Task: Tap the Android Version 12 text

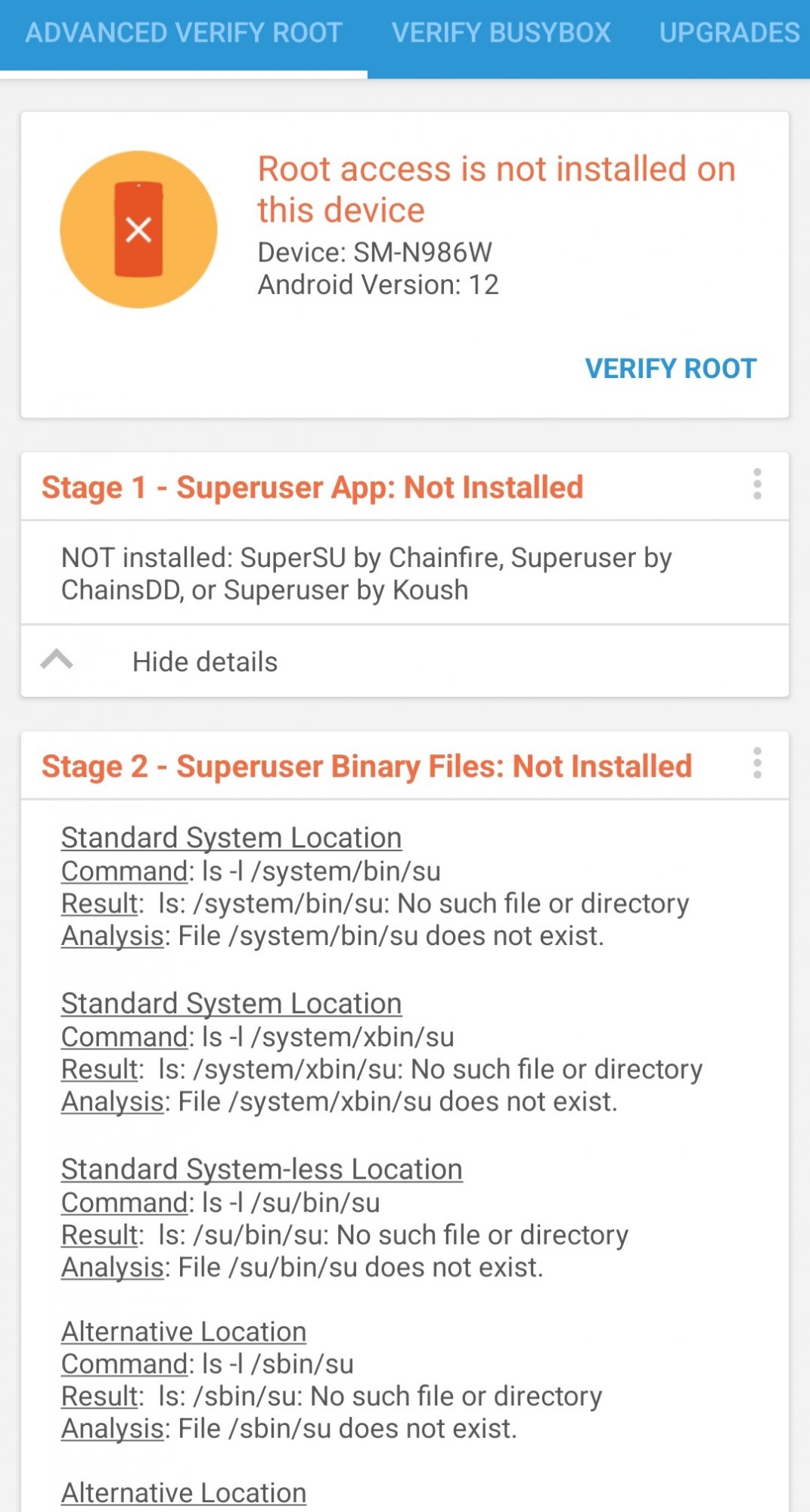Action: (378, 285)
